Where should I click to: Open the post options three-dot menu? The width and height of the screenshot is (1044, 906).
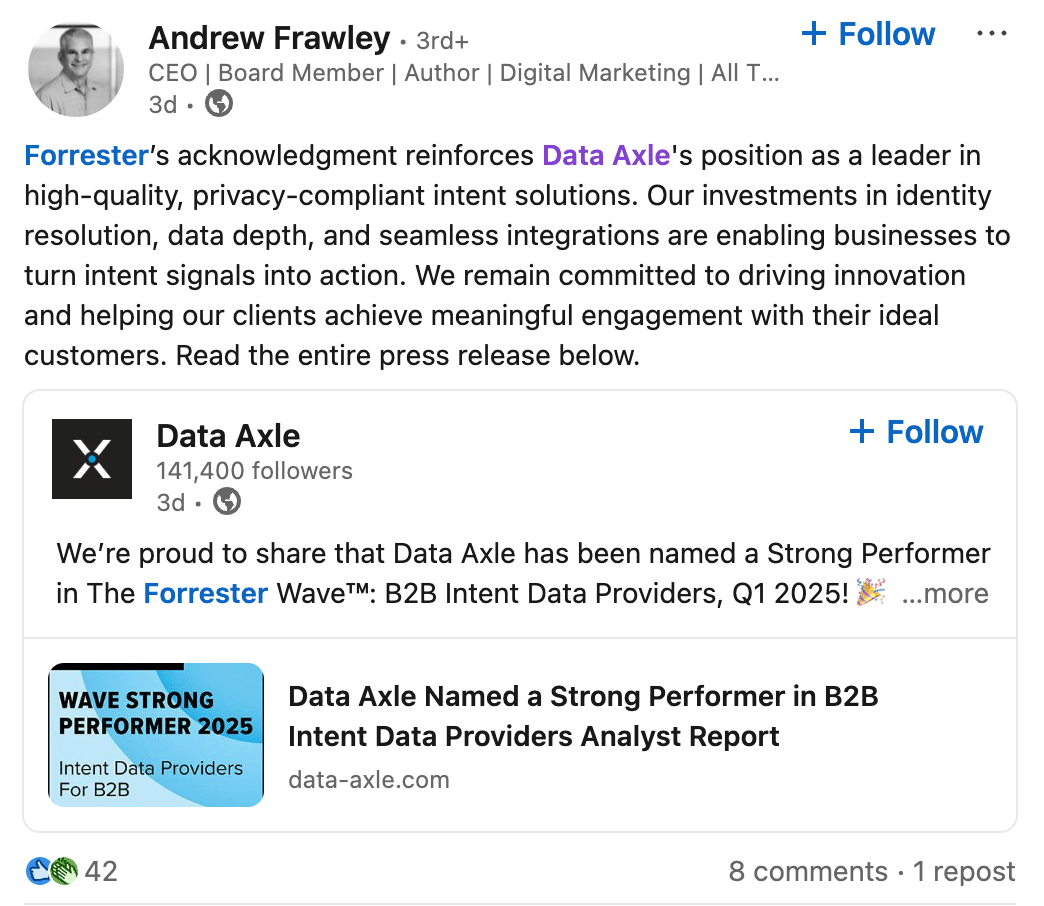(992, 33)
